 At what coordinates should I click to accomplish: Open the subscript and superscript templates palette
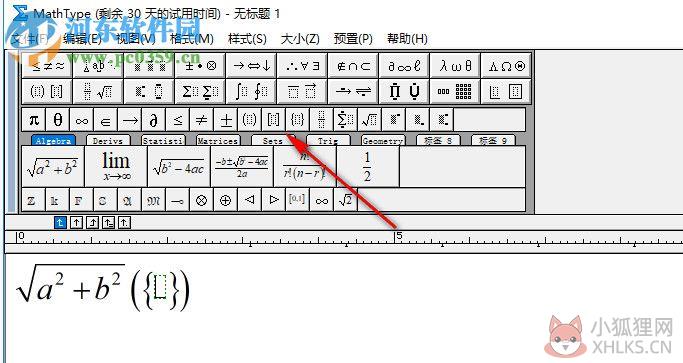pos(149,92)
